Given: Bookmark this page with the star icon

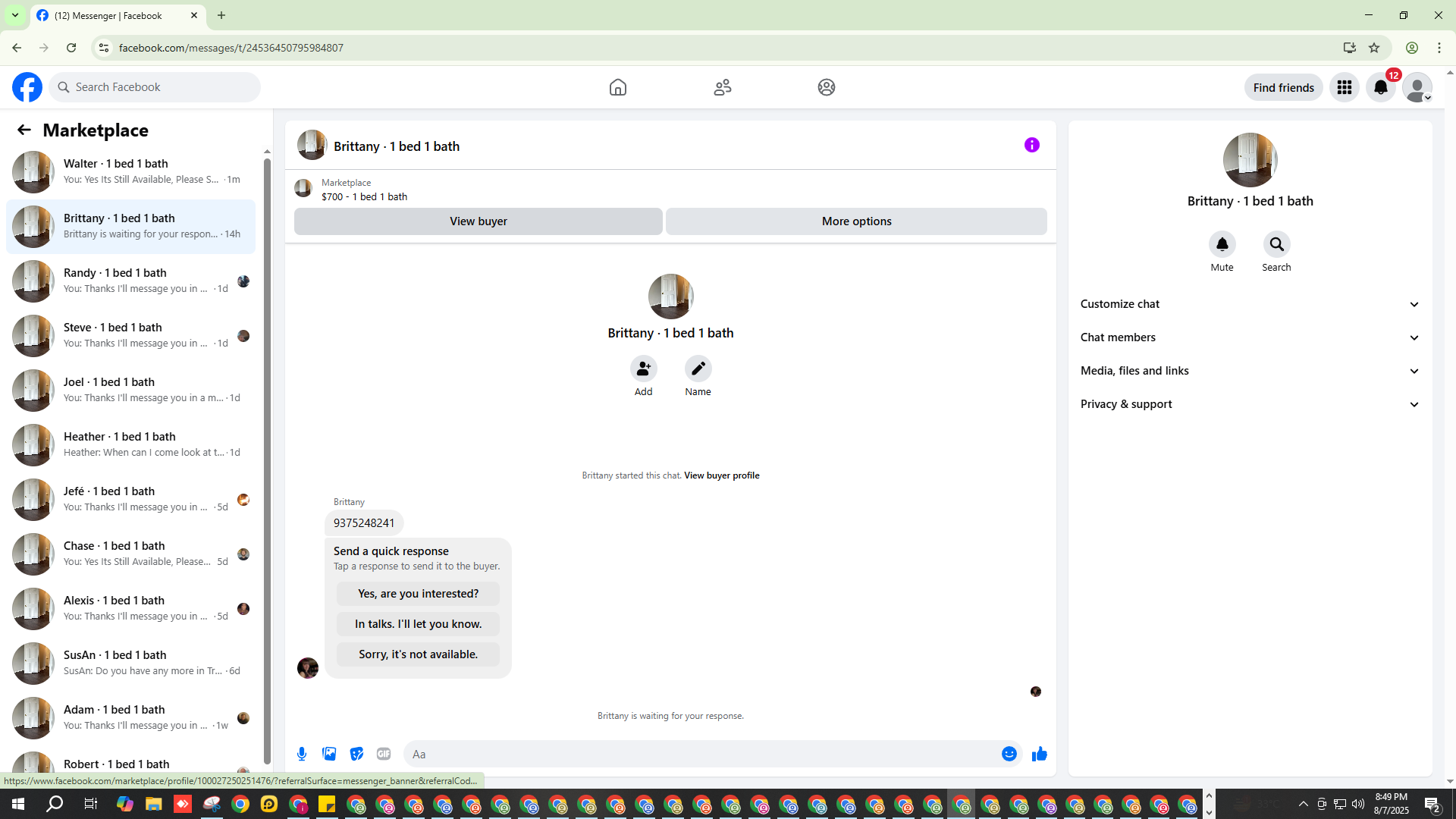Looking at the screenshot, I should click(x=1374, y=48).
